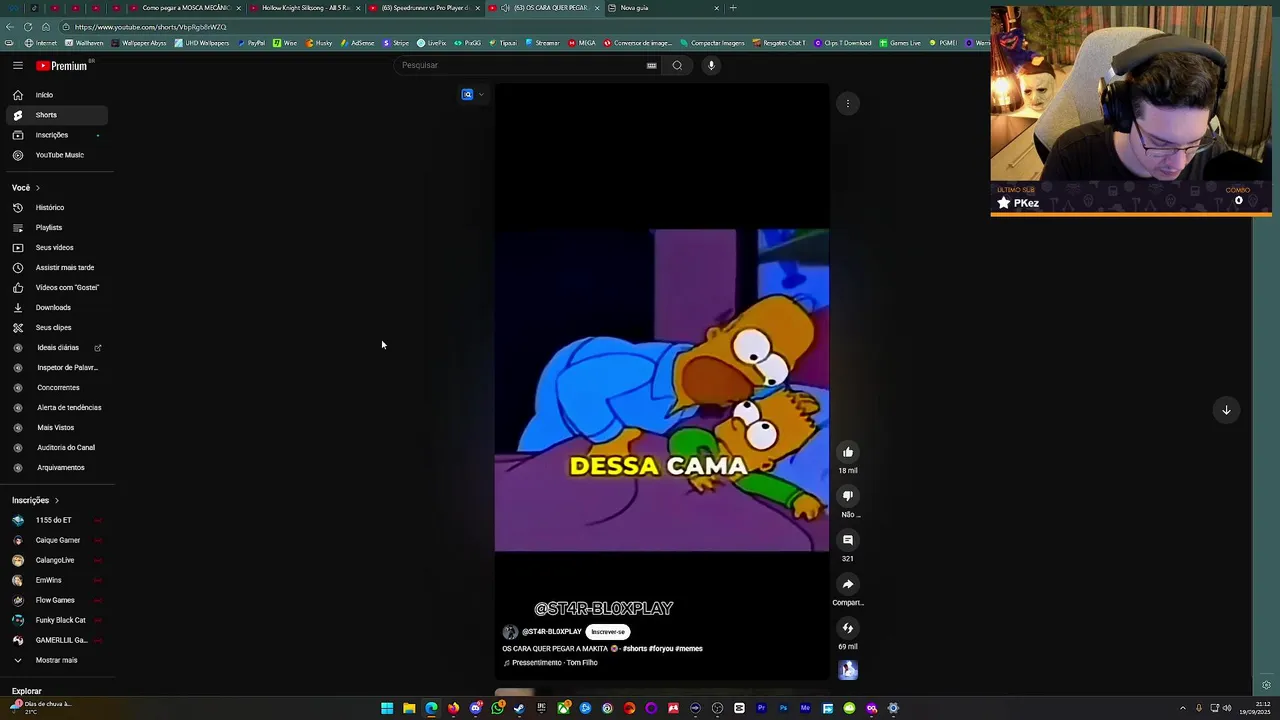Image resolution: width=1280 pixels, height=720 pixels.
Task: Open the EmWins channel
Action: (x=57, y=580)
